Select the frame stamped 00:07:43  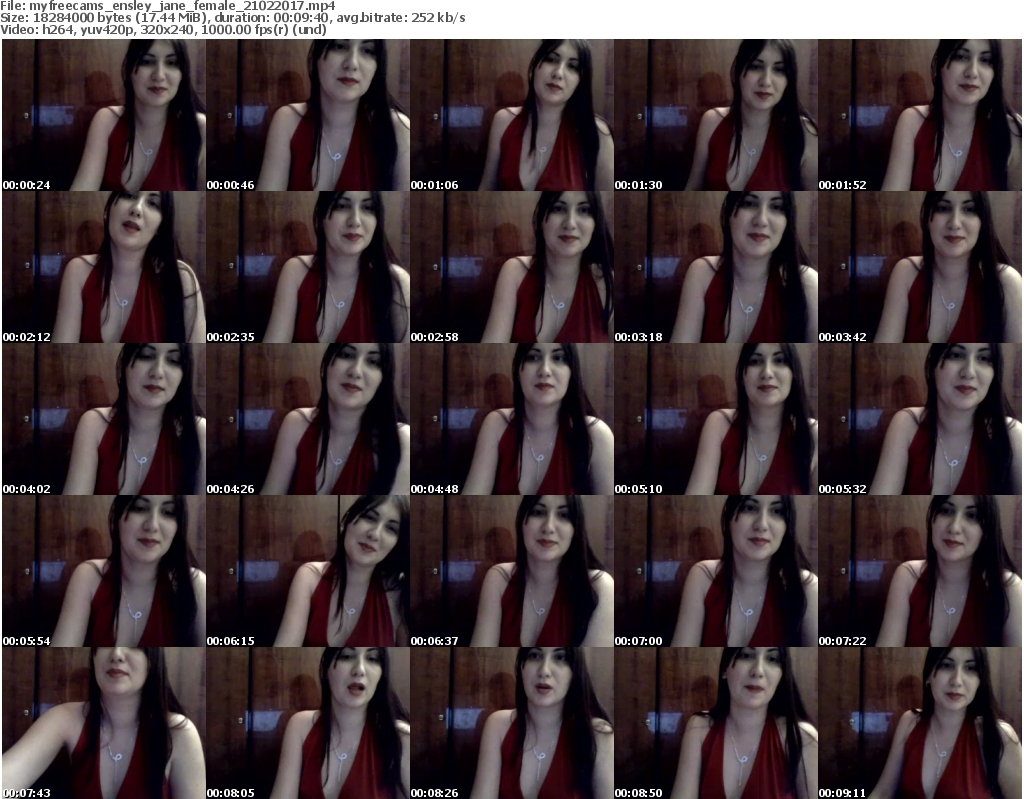pyautogui.click(x=104, y=723)
